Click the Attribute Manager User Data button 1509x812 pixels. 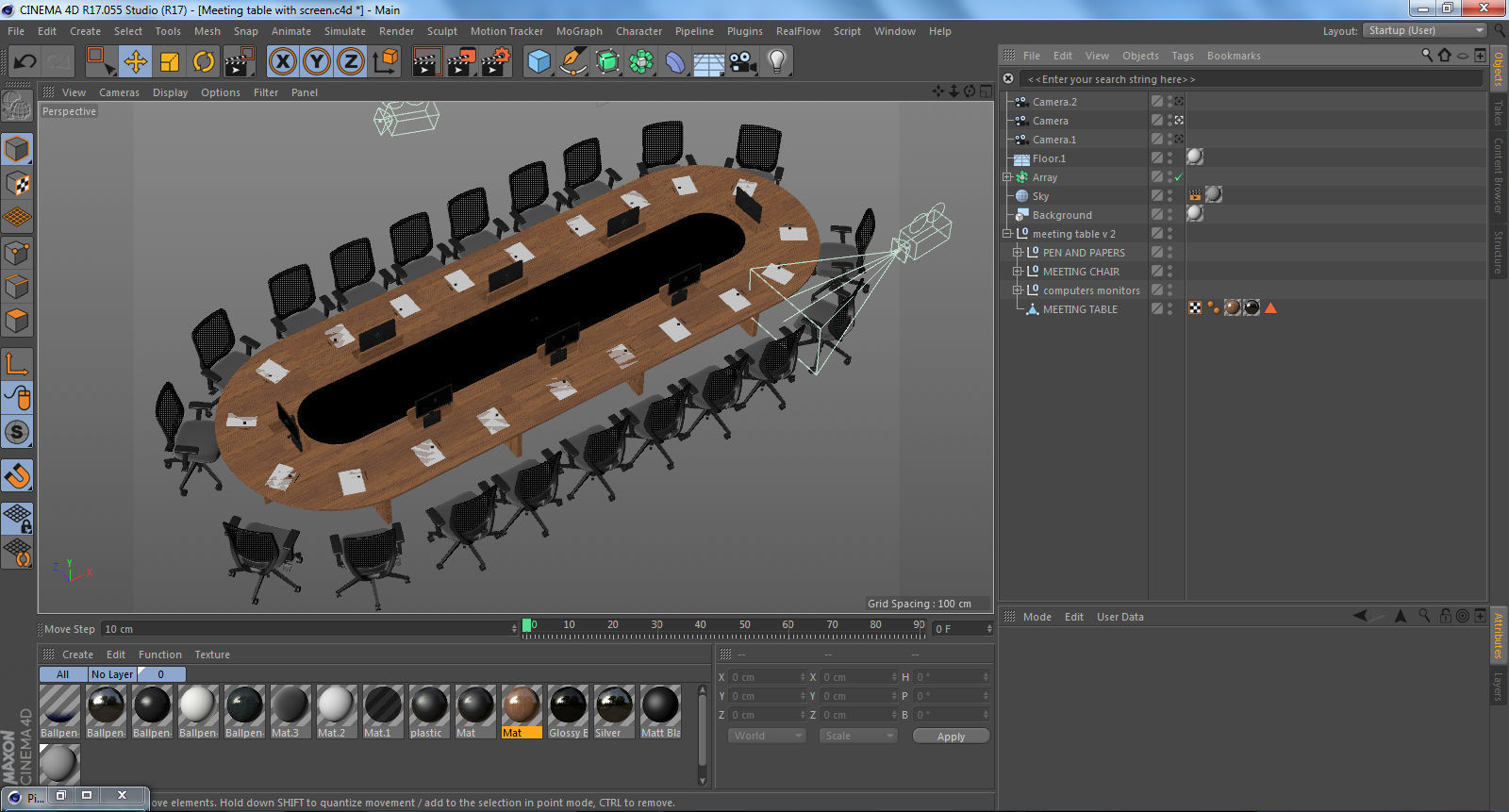[1120, 617]
